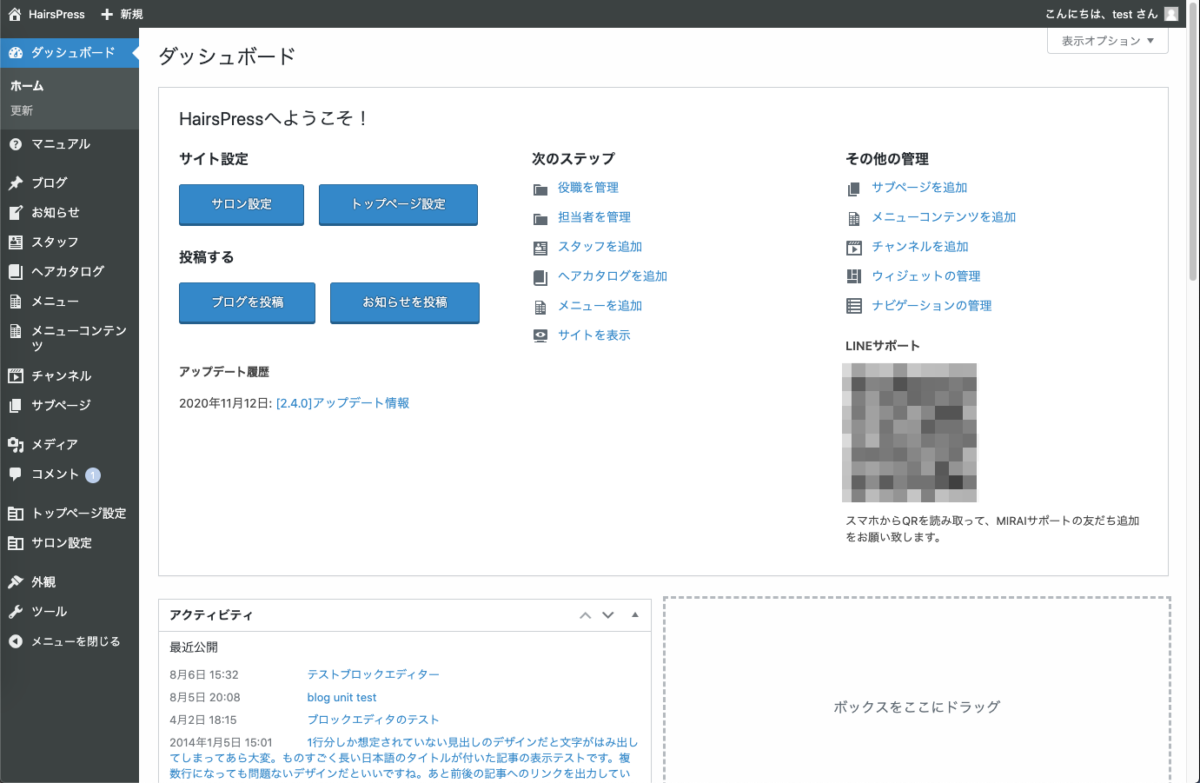Click the サイトを表示 eye icon
This screenshot has width=1200, height=783.
541,336
